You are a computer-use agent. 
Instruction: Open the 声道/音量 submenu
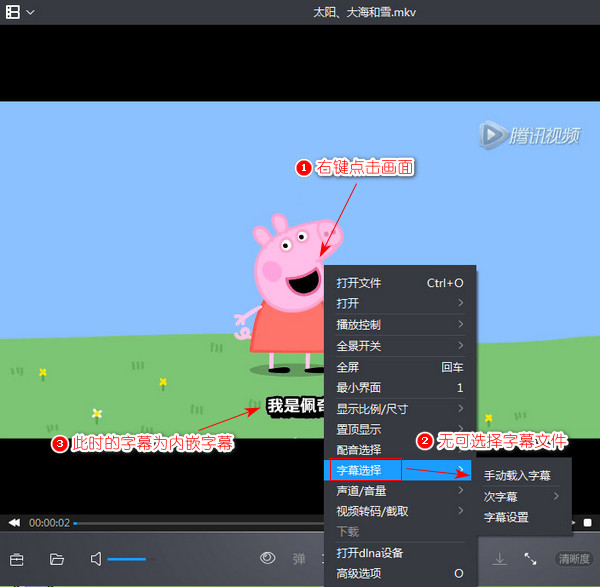point(400,491)
